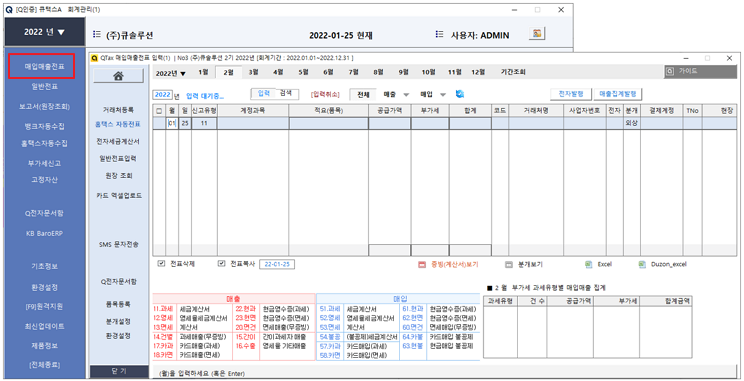Screen dimensions: 744x381
Task: Click [전체종료] in the main sidebar
Action: [x=44, y=365]
